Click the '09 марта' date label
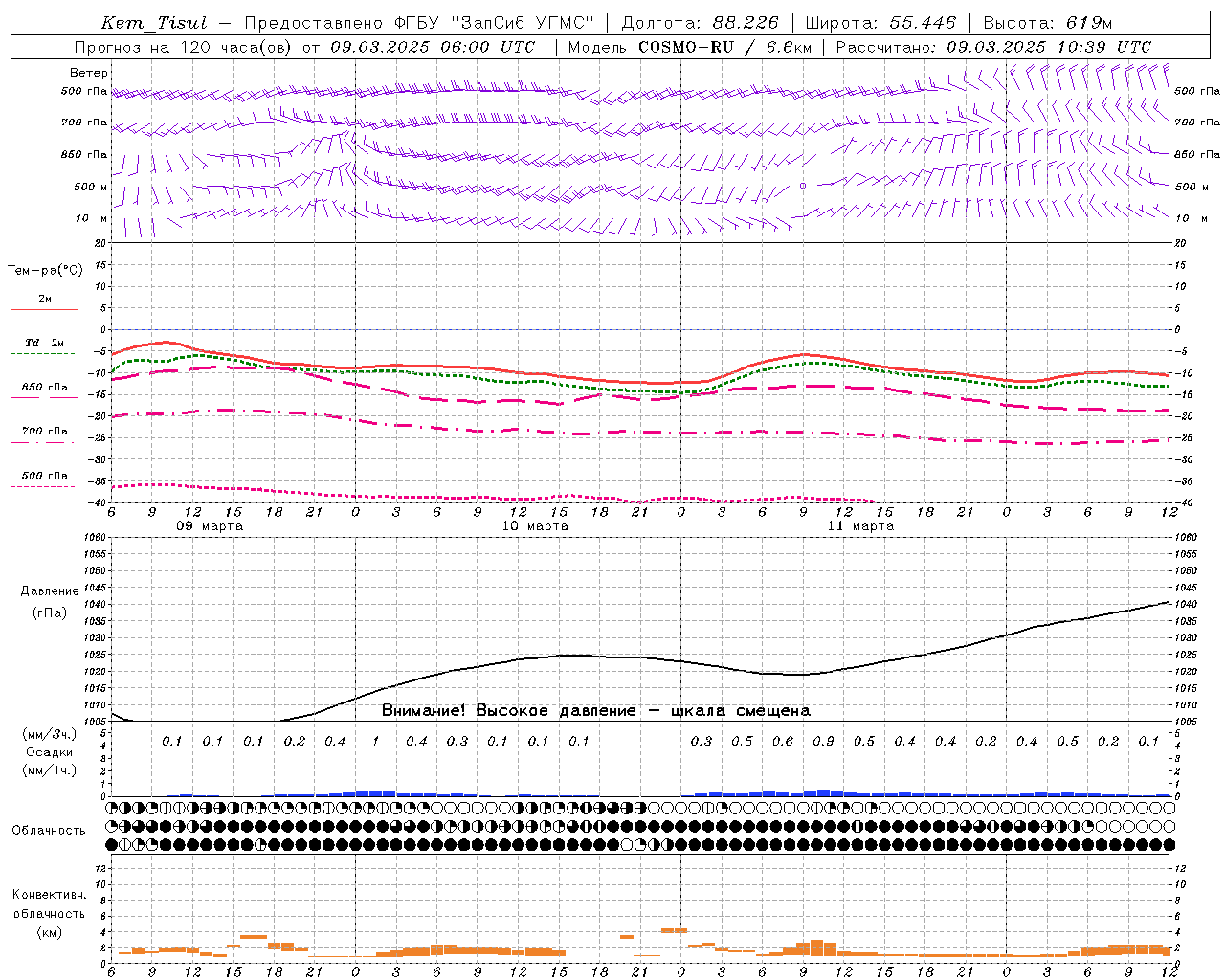 210,526
